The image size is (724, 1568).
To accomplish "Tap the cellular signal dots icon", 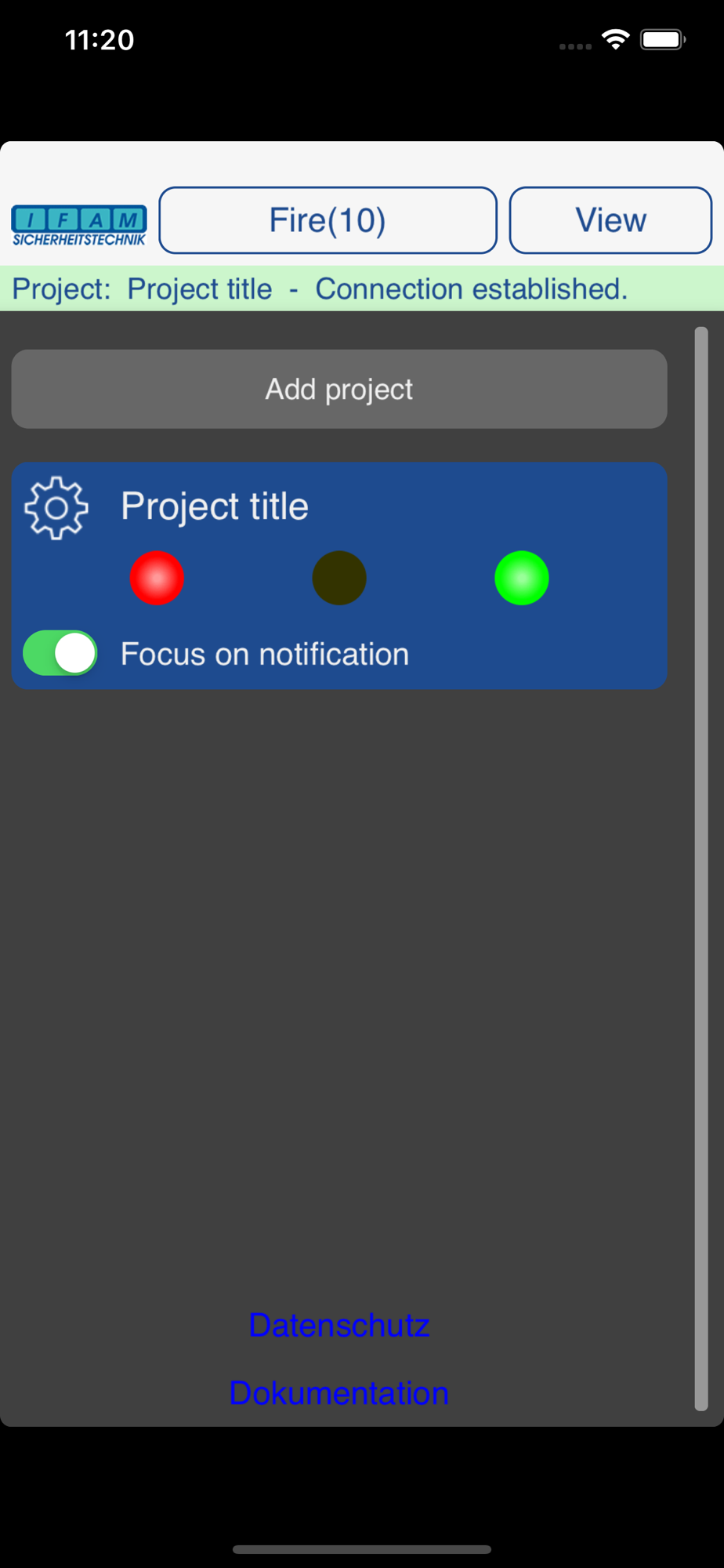I will [x=575, y=46].
